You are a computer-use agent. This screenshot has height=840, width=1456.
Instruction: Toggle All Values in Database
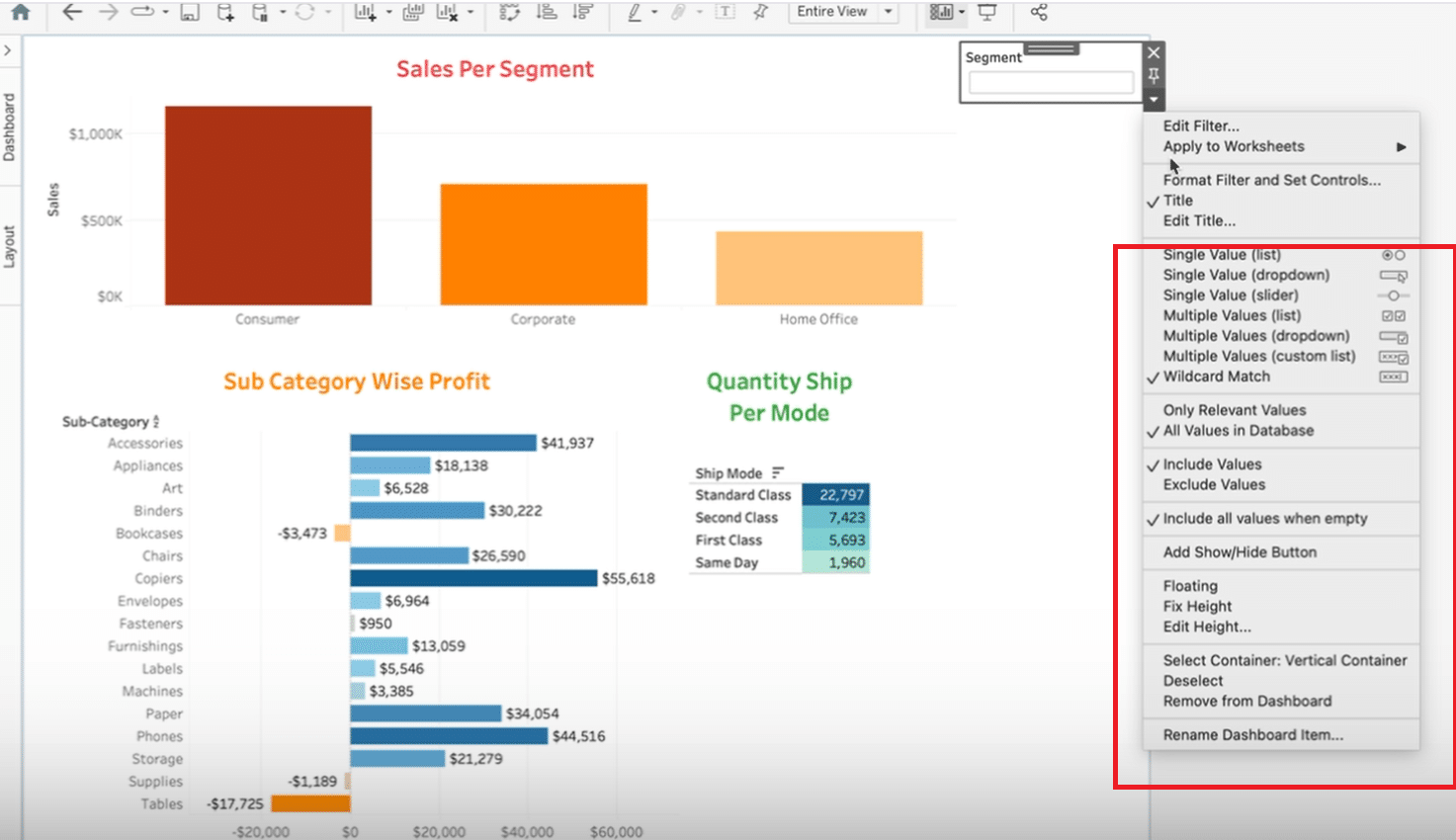pyautogui.click(x=1239, y=431)
